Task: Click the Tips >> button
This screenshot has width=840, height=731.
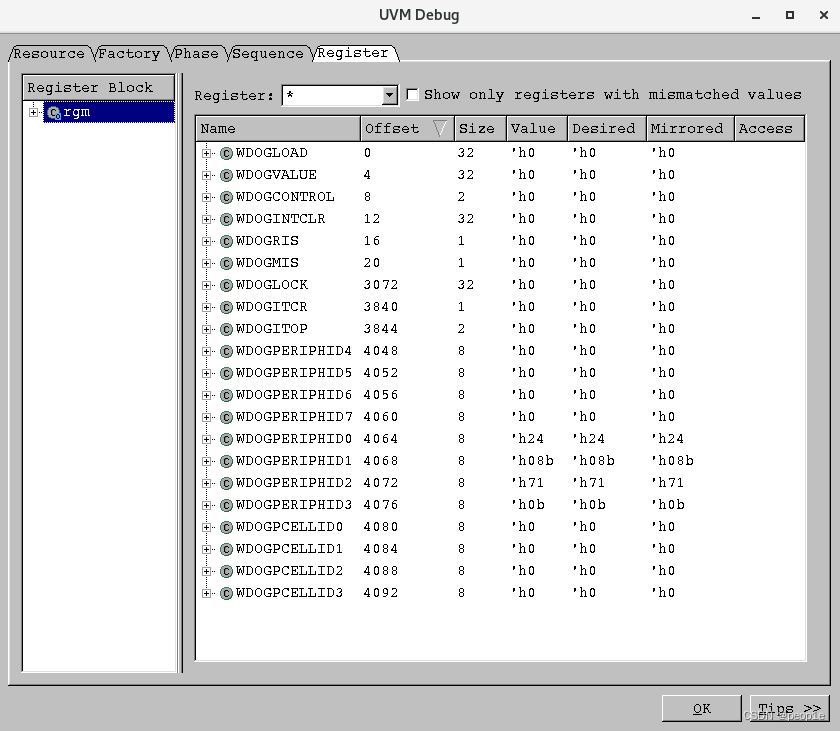Action: 790,709
